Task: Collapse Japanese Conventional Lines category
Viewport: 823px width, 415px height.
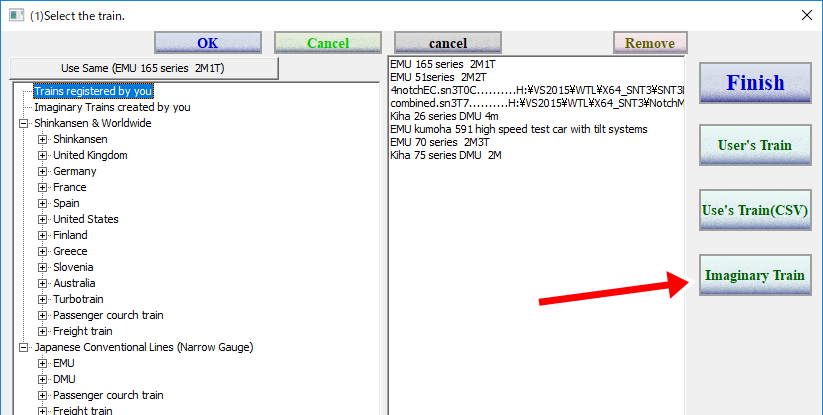Action: pos(24,347)
